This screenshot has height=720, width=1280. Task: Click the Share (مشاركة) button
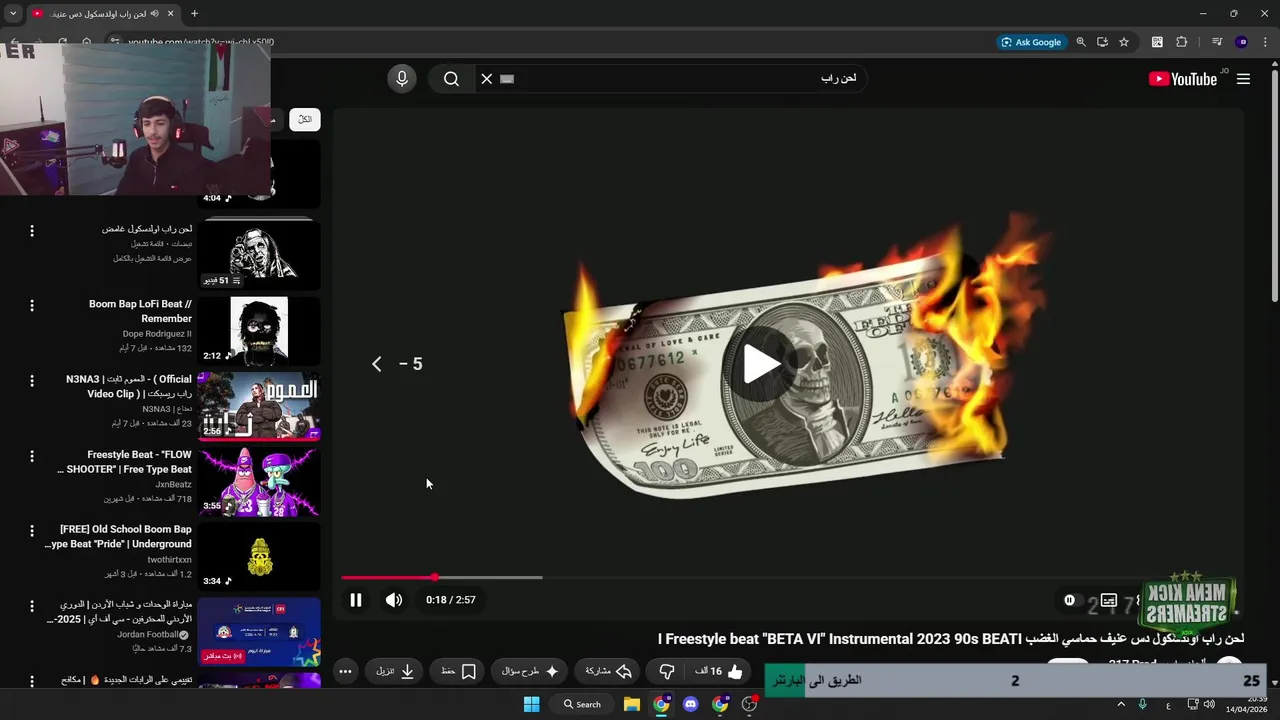[x=608, y=671]
